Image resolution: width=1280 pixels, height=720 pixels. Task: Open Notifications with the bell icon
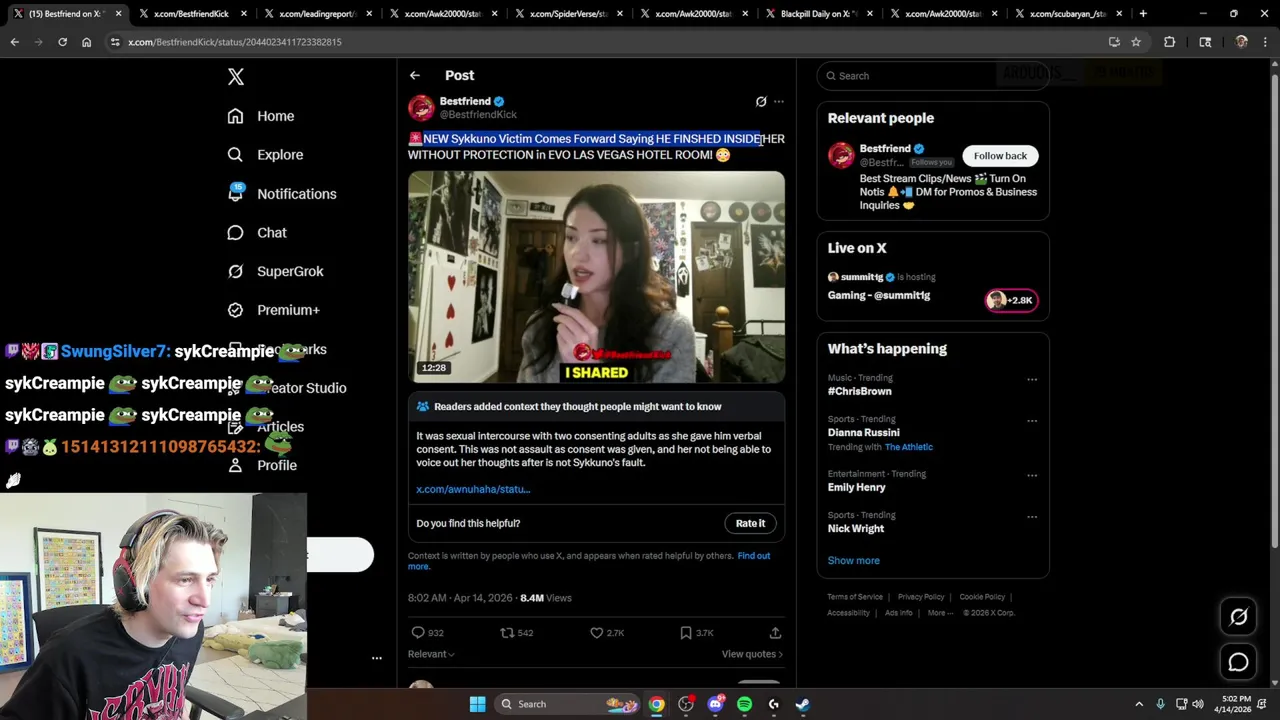coord(282,193)
